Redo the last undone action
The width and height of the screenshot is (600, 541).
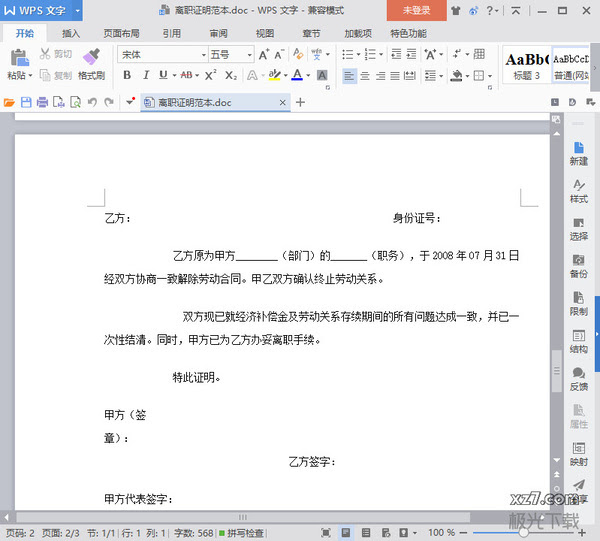tap(109, 102)
